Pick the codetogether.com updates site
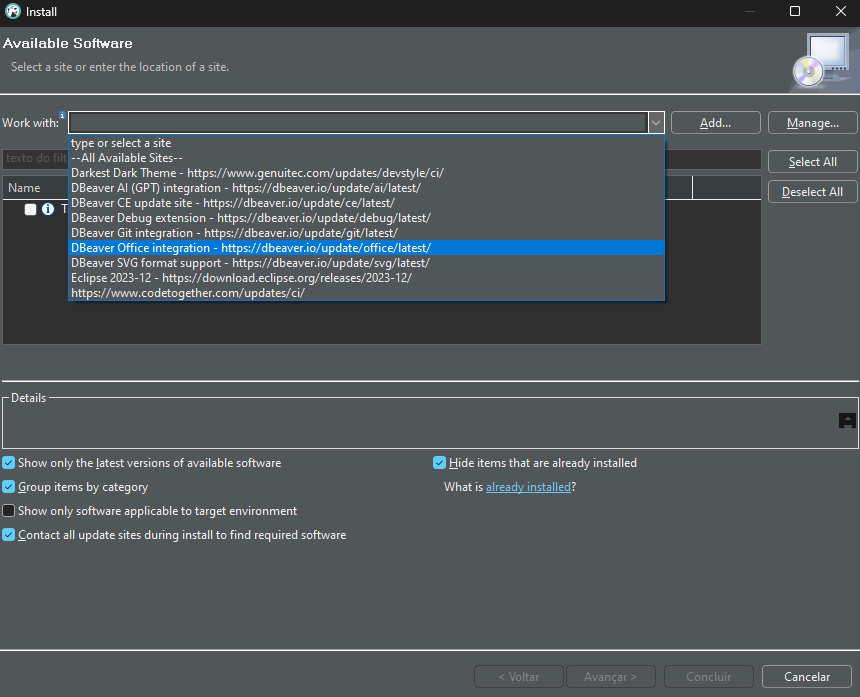The width and height of the screenshot is (860, 697). pos(366,293)
